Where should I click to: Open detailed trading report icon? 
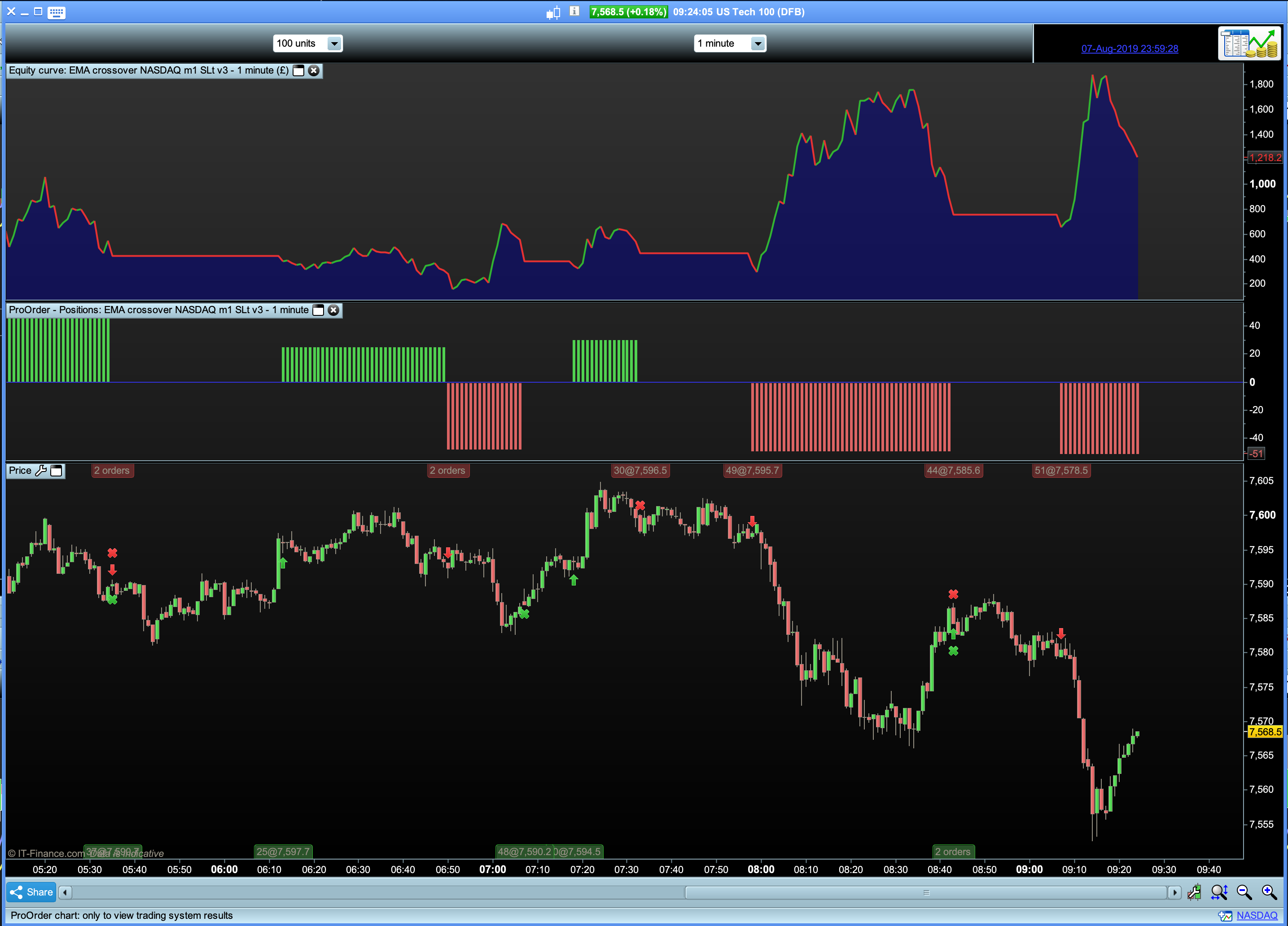point(1249,43)
